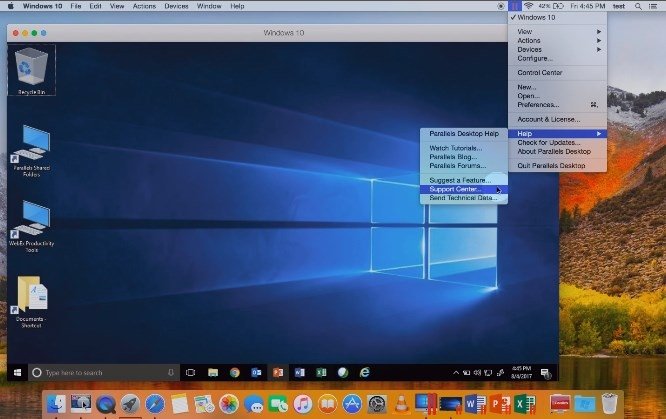Click the Windows Start button
Image resolution: width=666 pixels, height=419 pixels.
[x=17, y=373]
